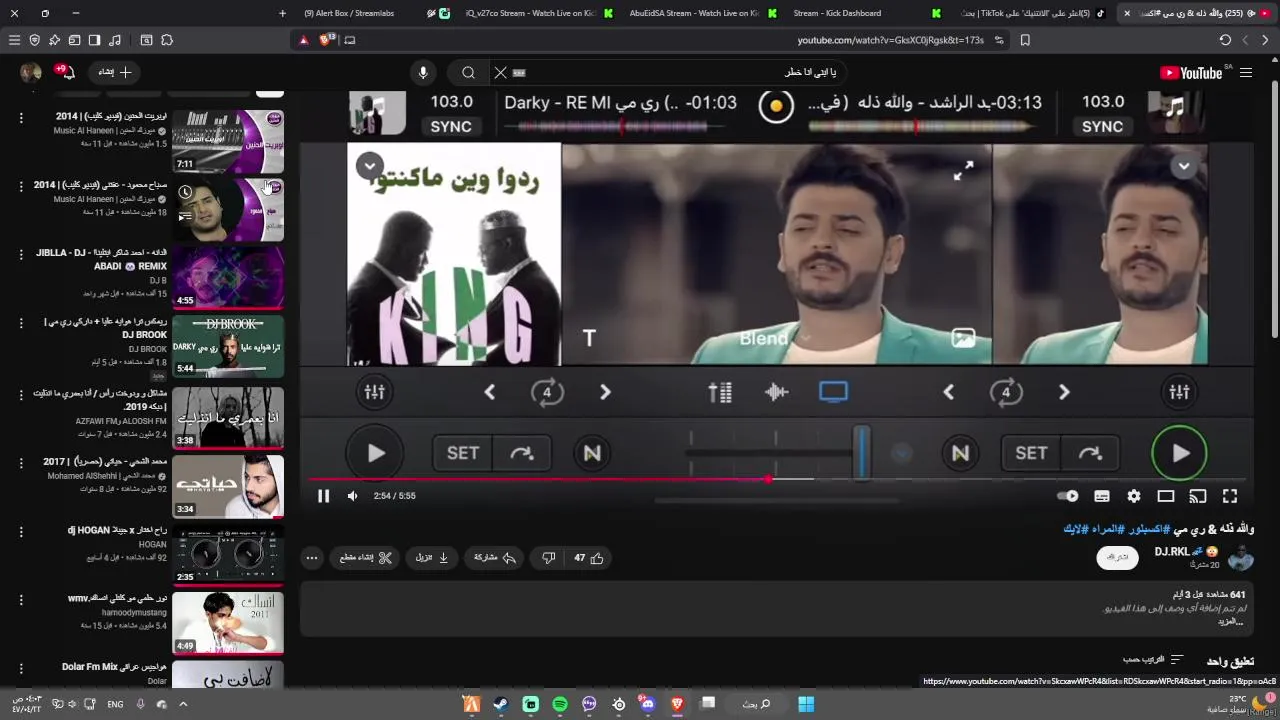Open options for 'Dolar Fm Mix' video
Viewport: 1280px width, 720px height.
pos(21,668)
